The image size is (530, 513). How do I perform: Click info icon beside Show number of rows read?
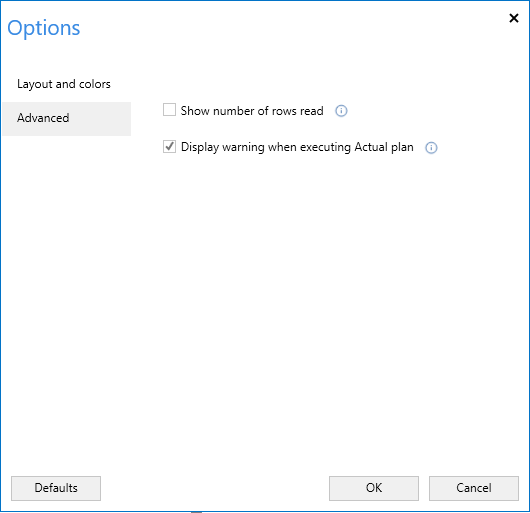[341, 111]
